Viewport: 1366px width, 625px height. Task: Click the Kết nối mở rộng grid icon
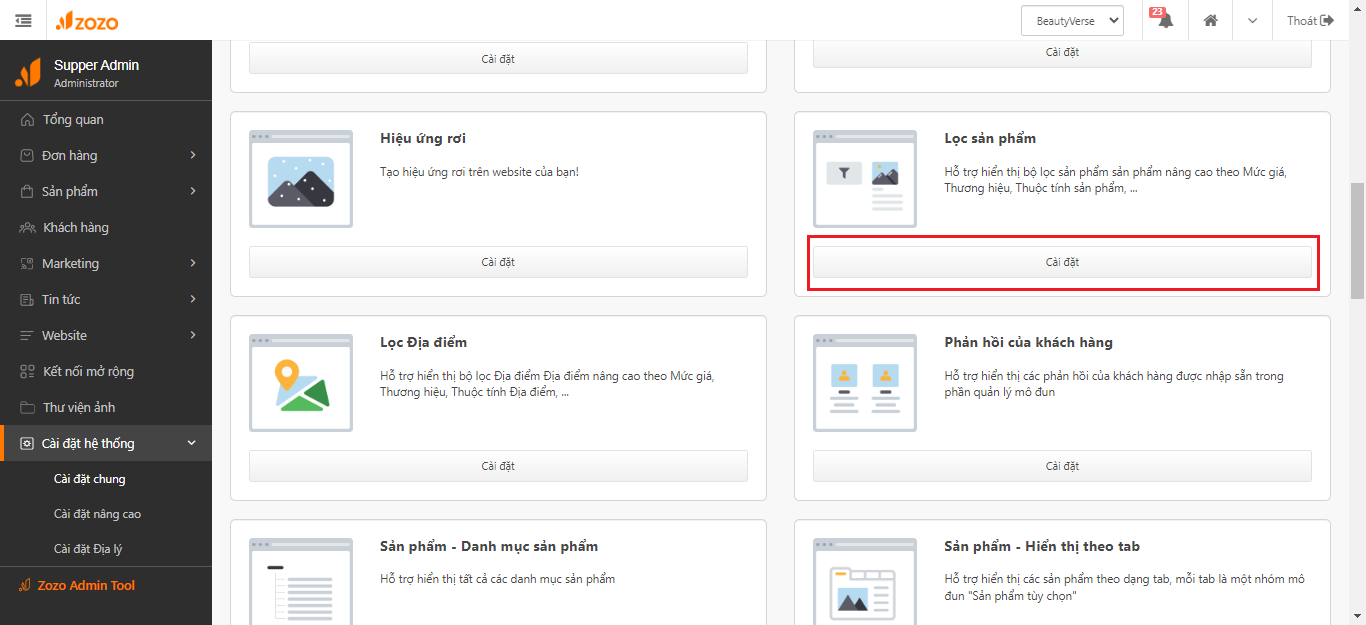pyautogui.click(x=27, y=371)
